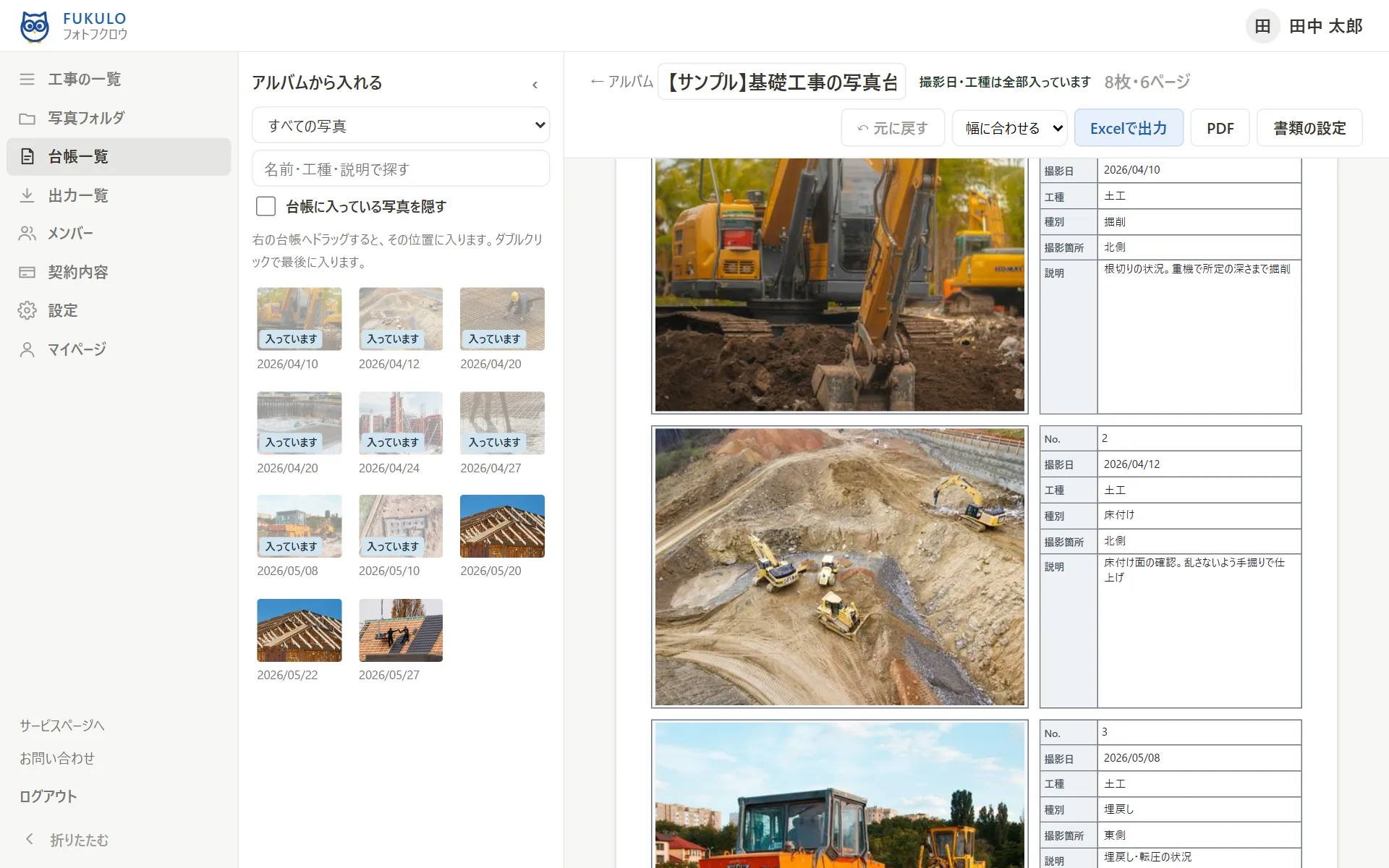Screen dimensions: 1389x868
Task: Click the 台帳一覧 document icon
Action: (x=27, y=156)
